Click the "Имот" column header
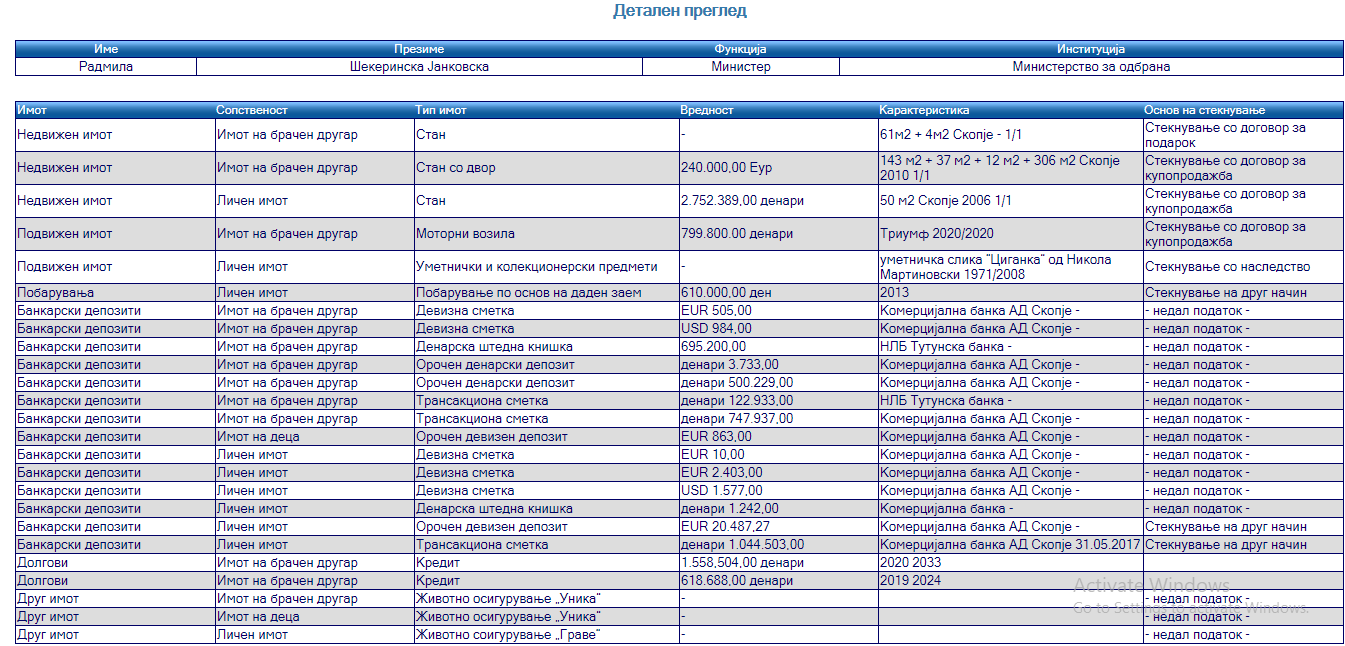 [x=115, y=110]
